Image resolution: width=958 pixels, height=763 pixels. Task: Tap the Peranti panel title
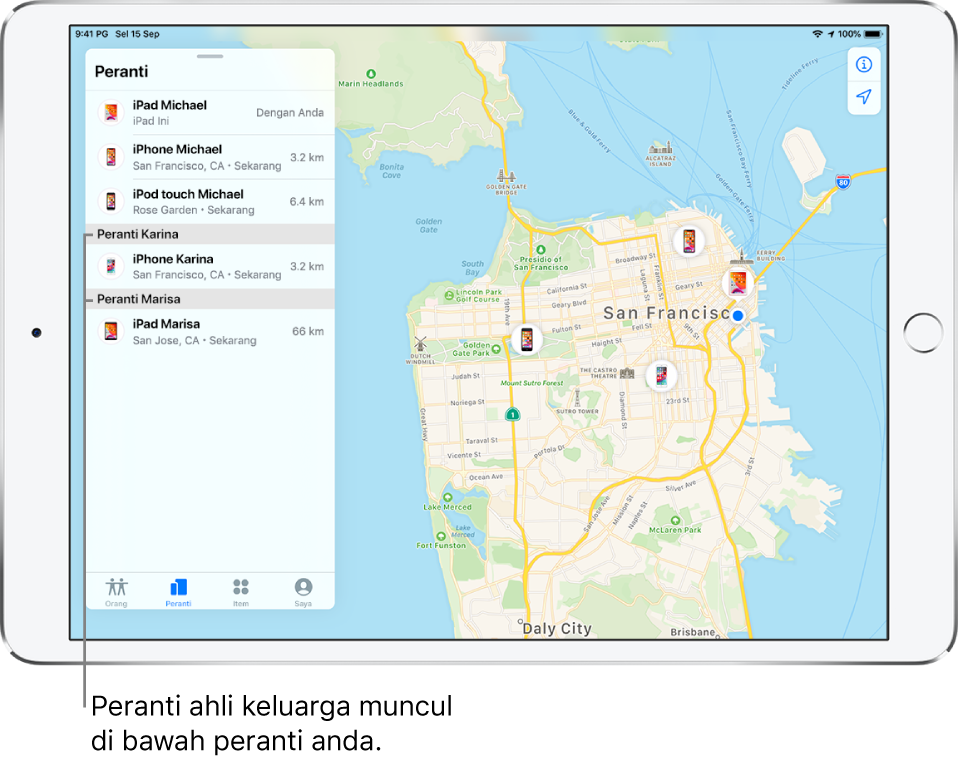click(x=122, y=71)
